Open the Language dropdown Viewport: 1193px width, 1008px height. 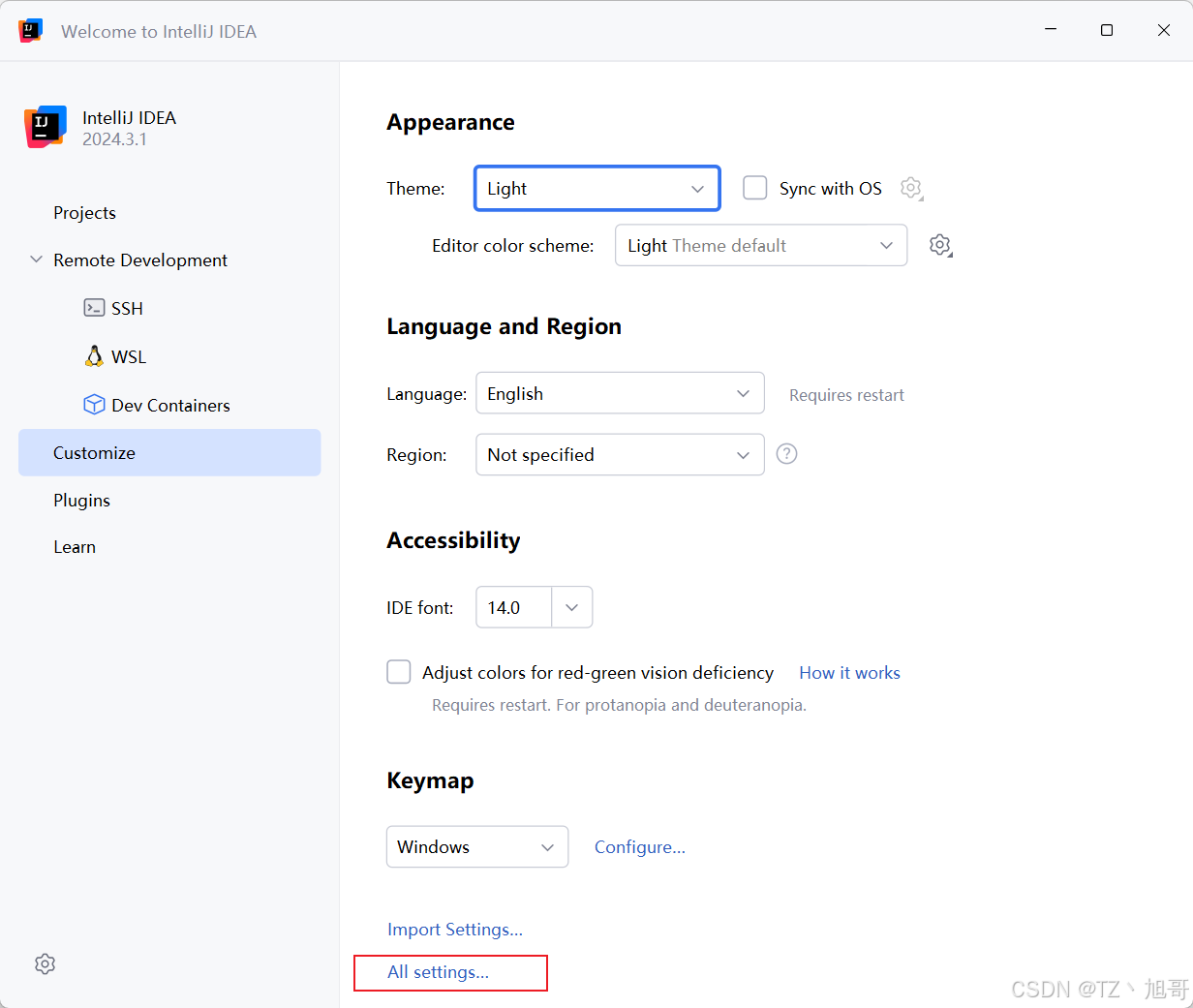620,393
